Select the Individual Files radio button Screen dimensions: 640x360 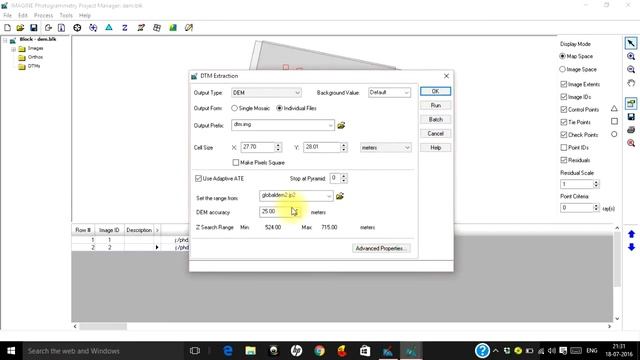pyautogui.click(x=279, y=108)
